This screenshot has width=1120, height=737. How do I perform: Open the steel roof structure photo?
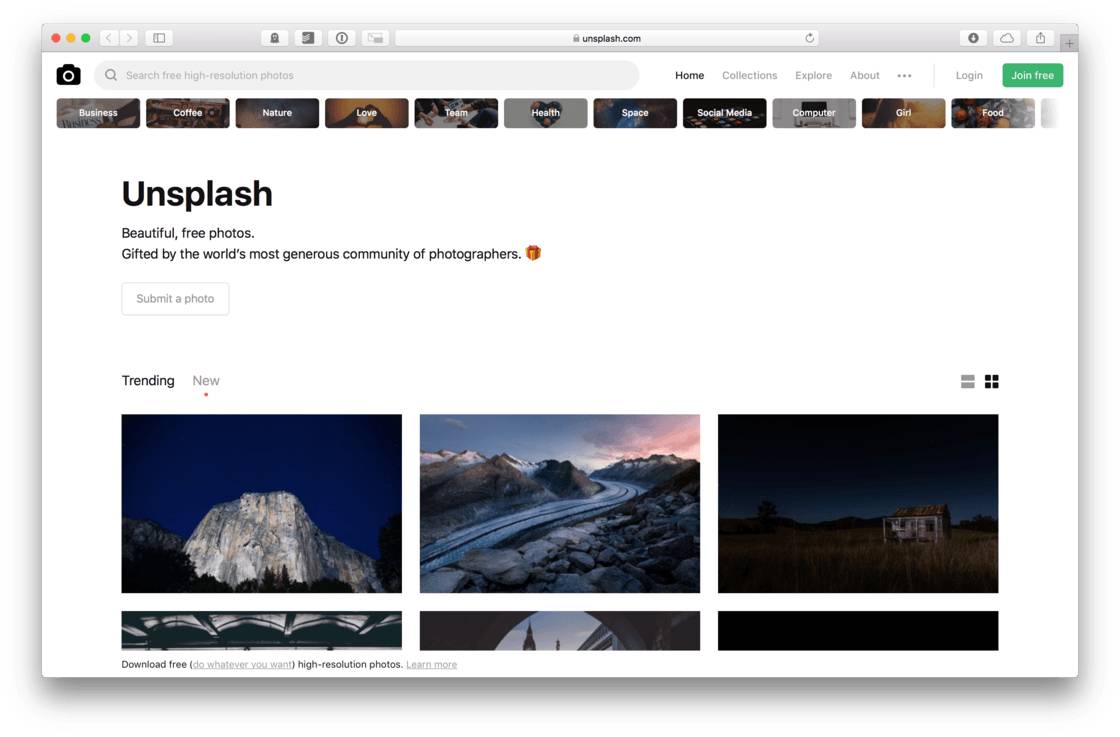261,631
